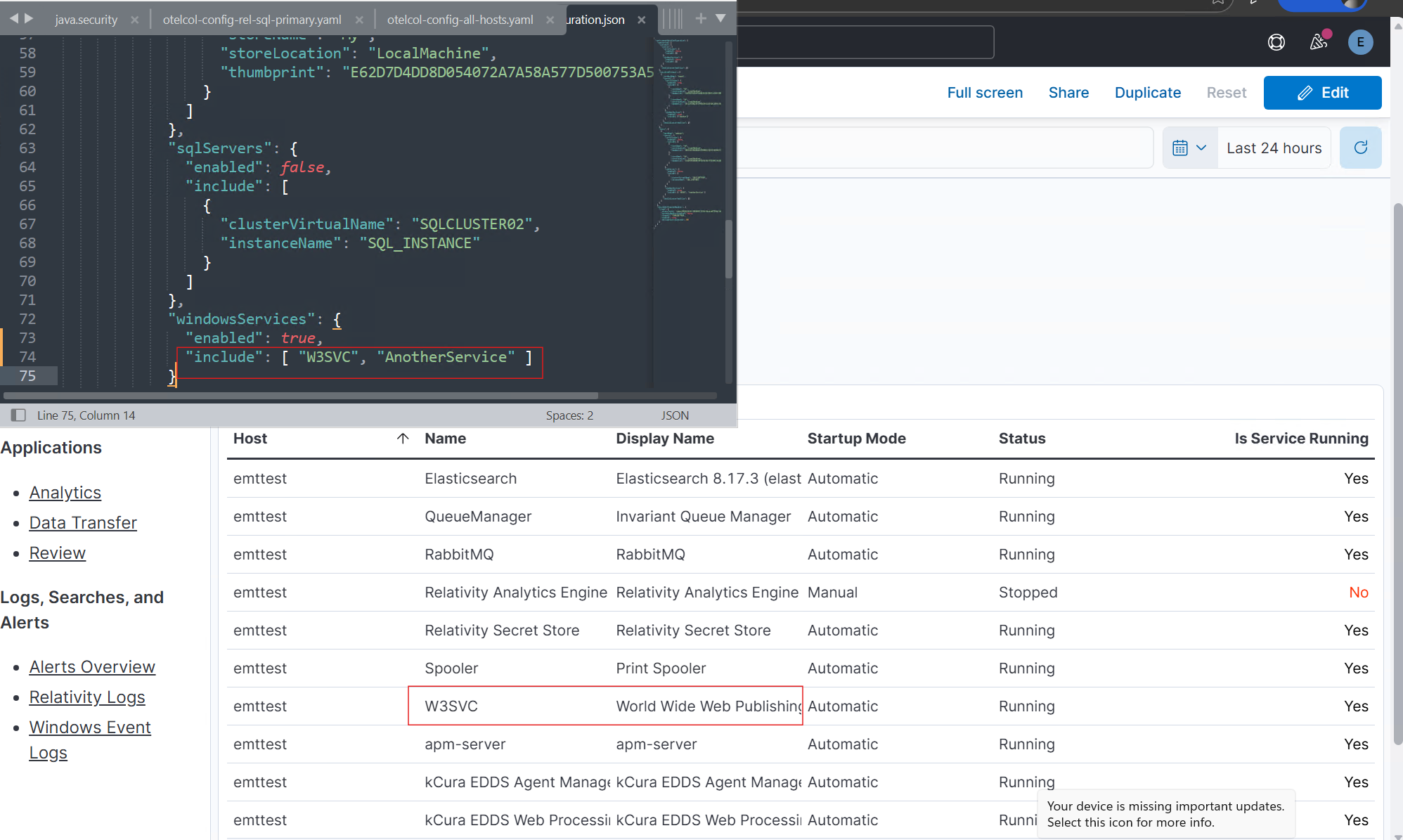Open the editor tab list dropdown arrow
The width and height of the screenshot is (1403, 840).
pyautogui.click(x=720, y=18)
